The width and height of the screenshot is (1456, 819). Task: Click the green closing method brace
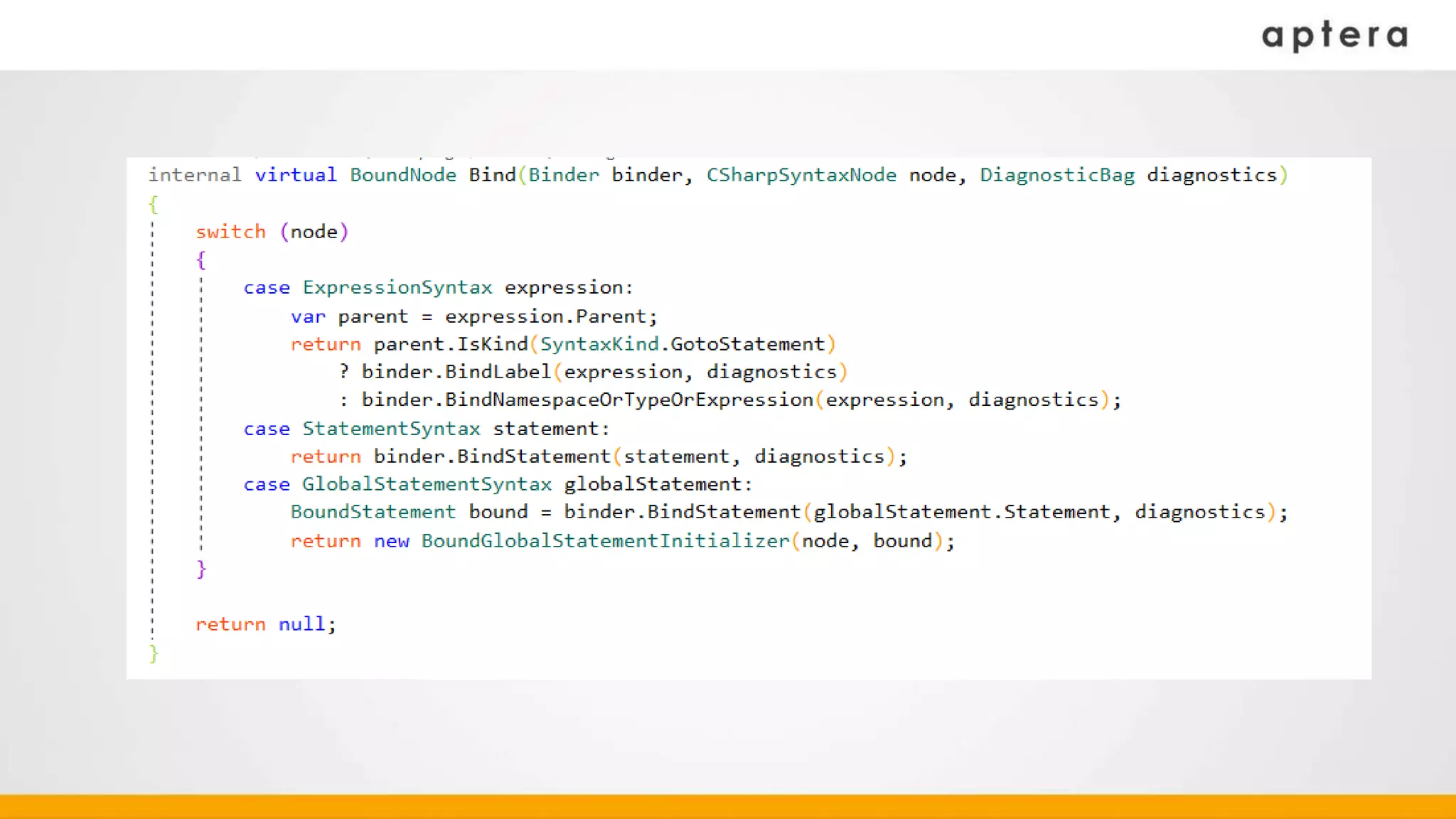(x=154, y=653)
